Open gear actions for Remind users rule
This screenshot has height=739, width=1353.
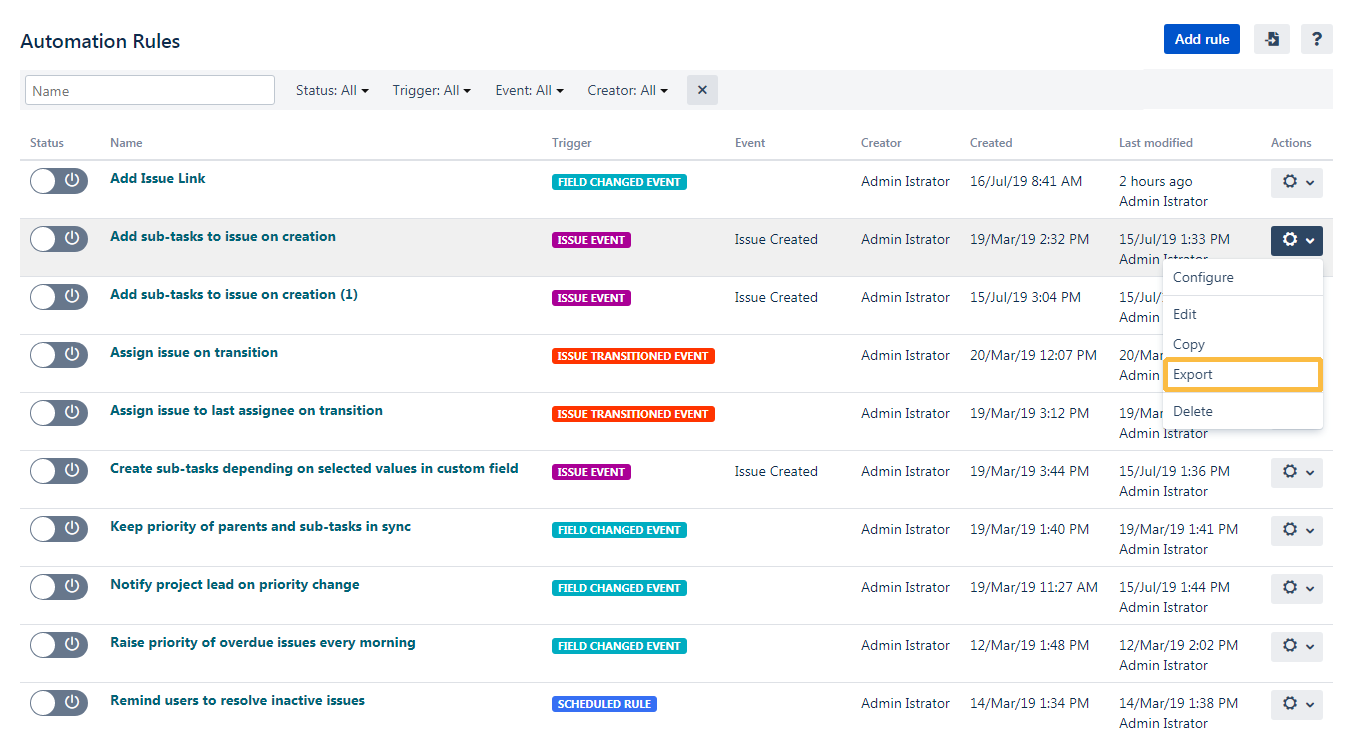tap(1297, 704)
